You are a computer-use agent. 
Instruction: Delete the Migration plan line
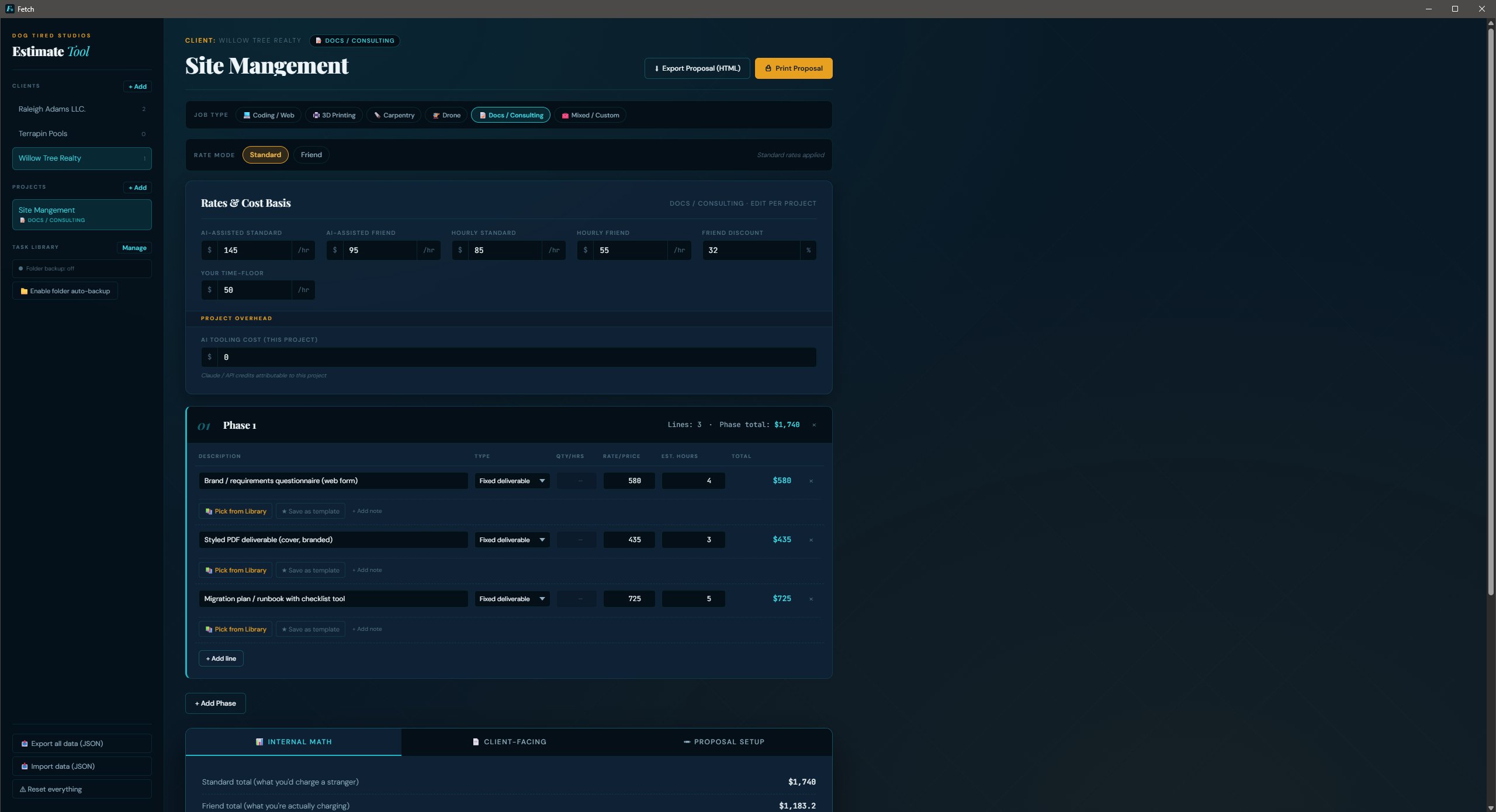[x=811, y=599]
